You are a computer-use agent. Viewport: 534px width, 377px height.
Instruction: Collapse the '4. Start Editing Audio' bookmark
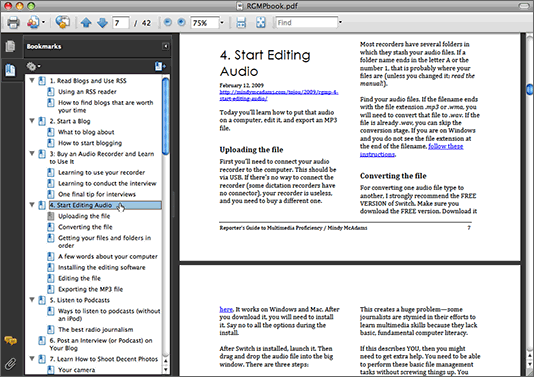pyautogui.click(x=32, y=205)
